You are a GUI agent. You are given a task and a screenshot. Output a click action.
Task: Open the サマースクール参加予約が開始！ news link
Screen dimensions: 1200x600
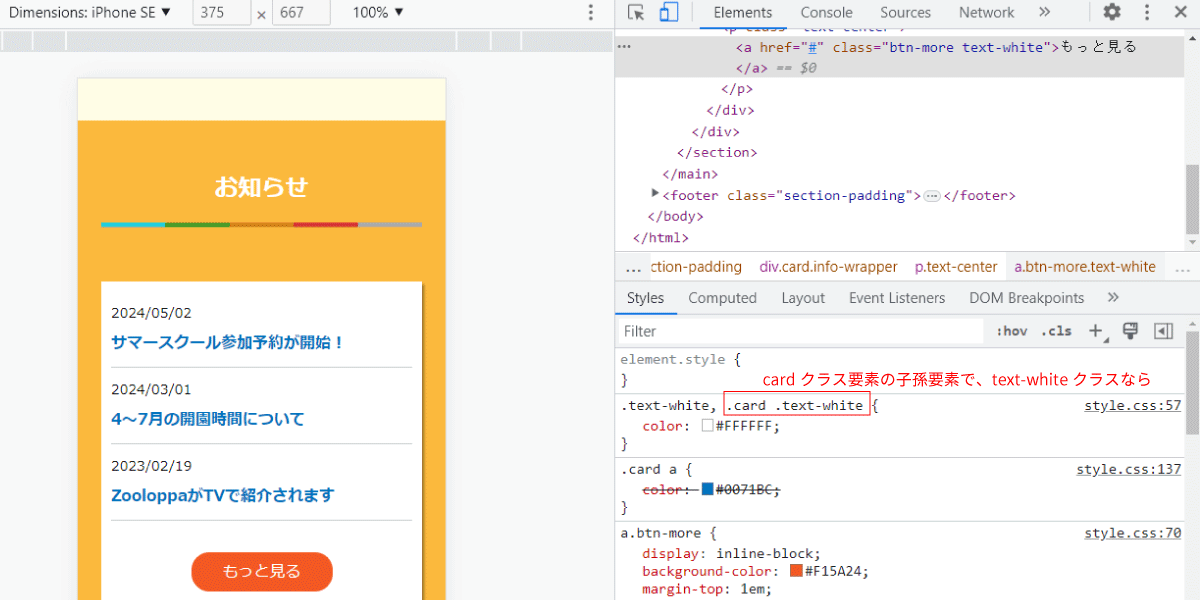pyautogui.click(x=228, y=342)
